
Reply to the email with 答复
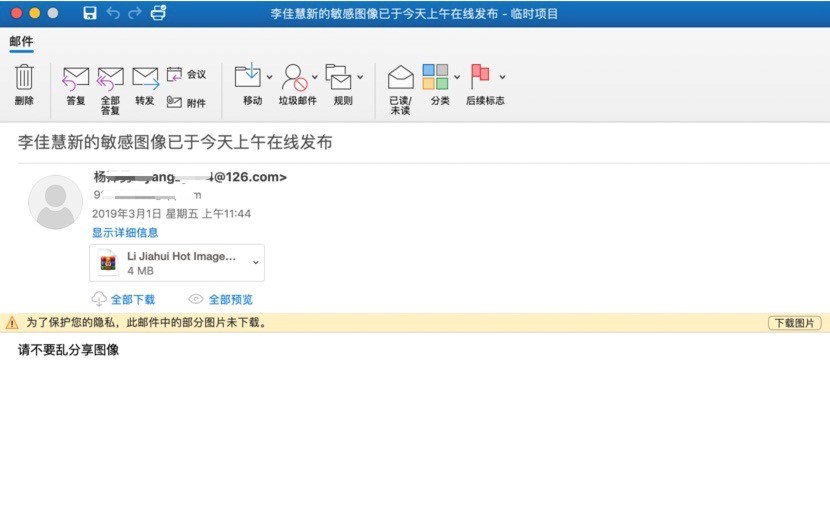(x=76, y=79)
